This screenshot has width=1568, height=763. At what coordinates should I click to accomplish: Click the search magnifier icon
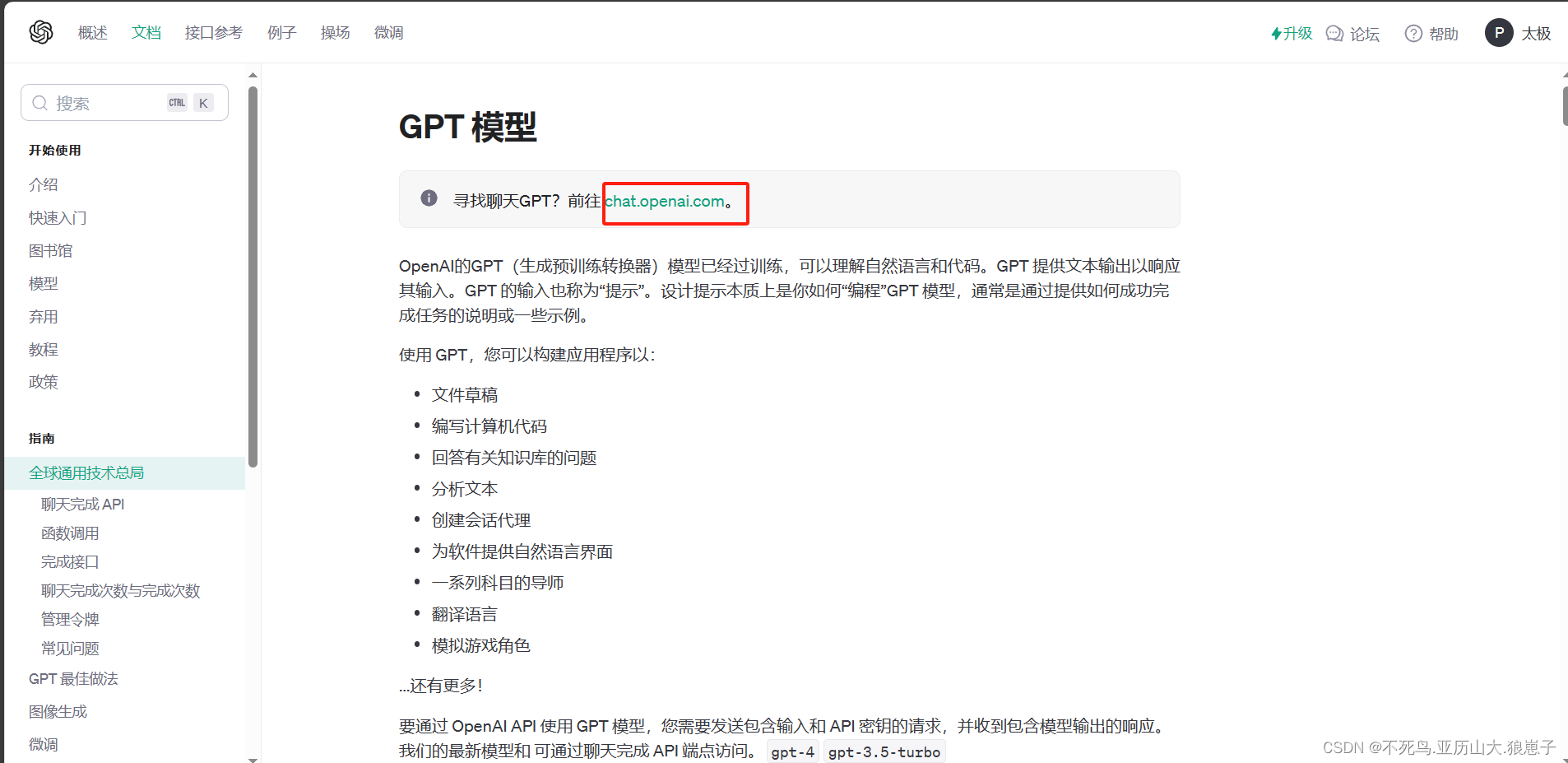39,103
